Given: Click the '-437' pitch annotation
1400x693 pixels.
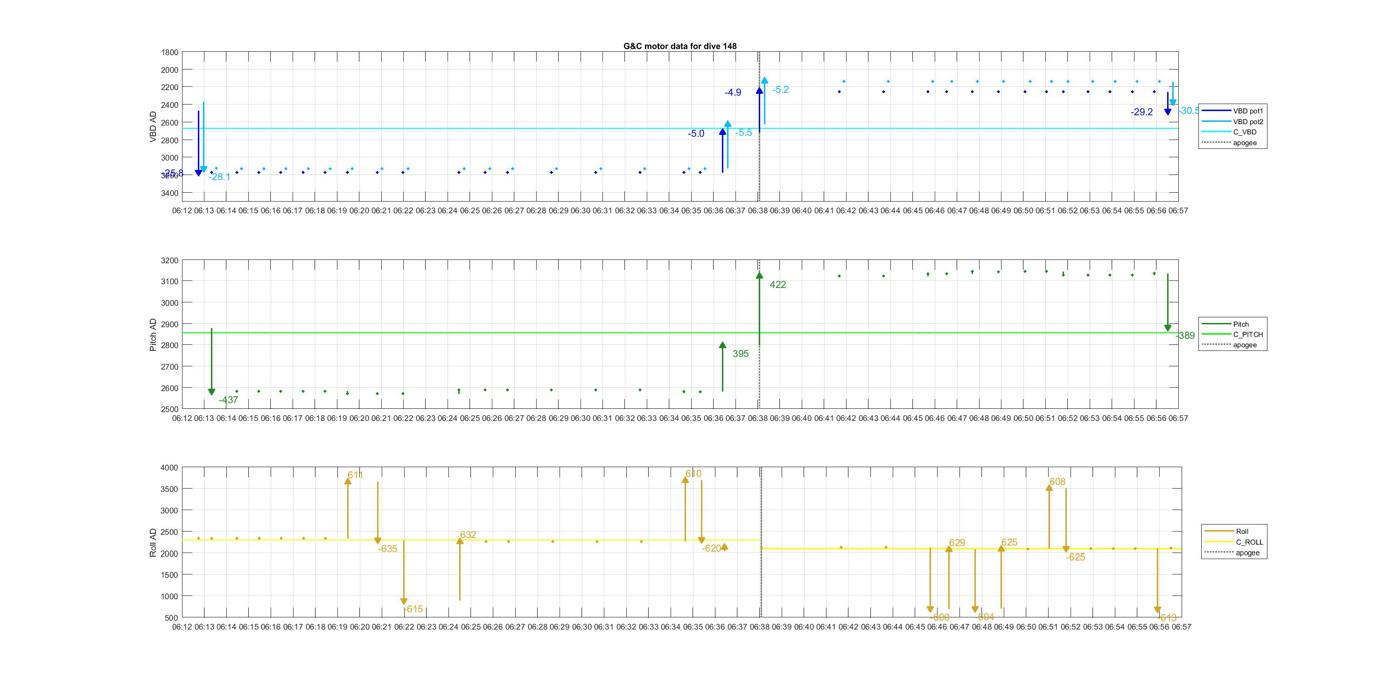Looking at the screenshot, I should 228,400.
